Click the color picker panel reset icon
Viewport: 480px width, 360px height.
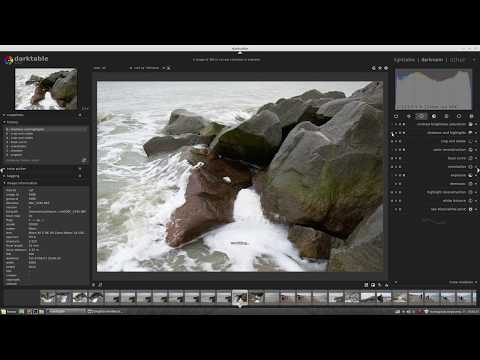pos(80,169)
